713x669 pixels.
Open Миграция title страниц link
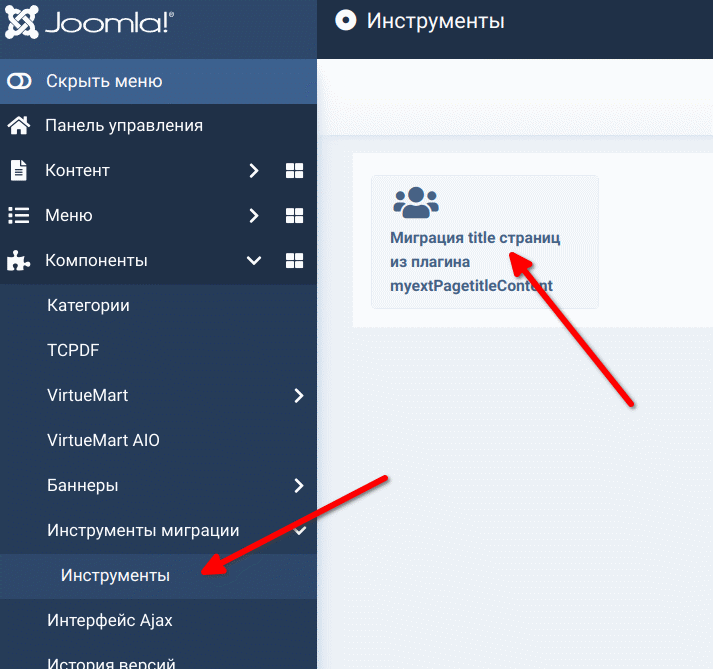tap(475, 262)
